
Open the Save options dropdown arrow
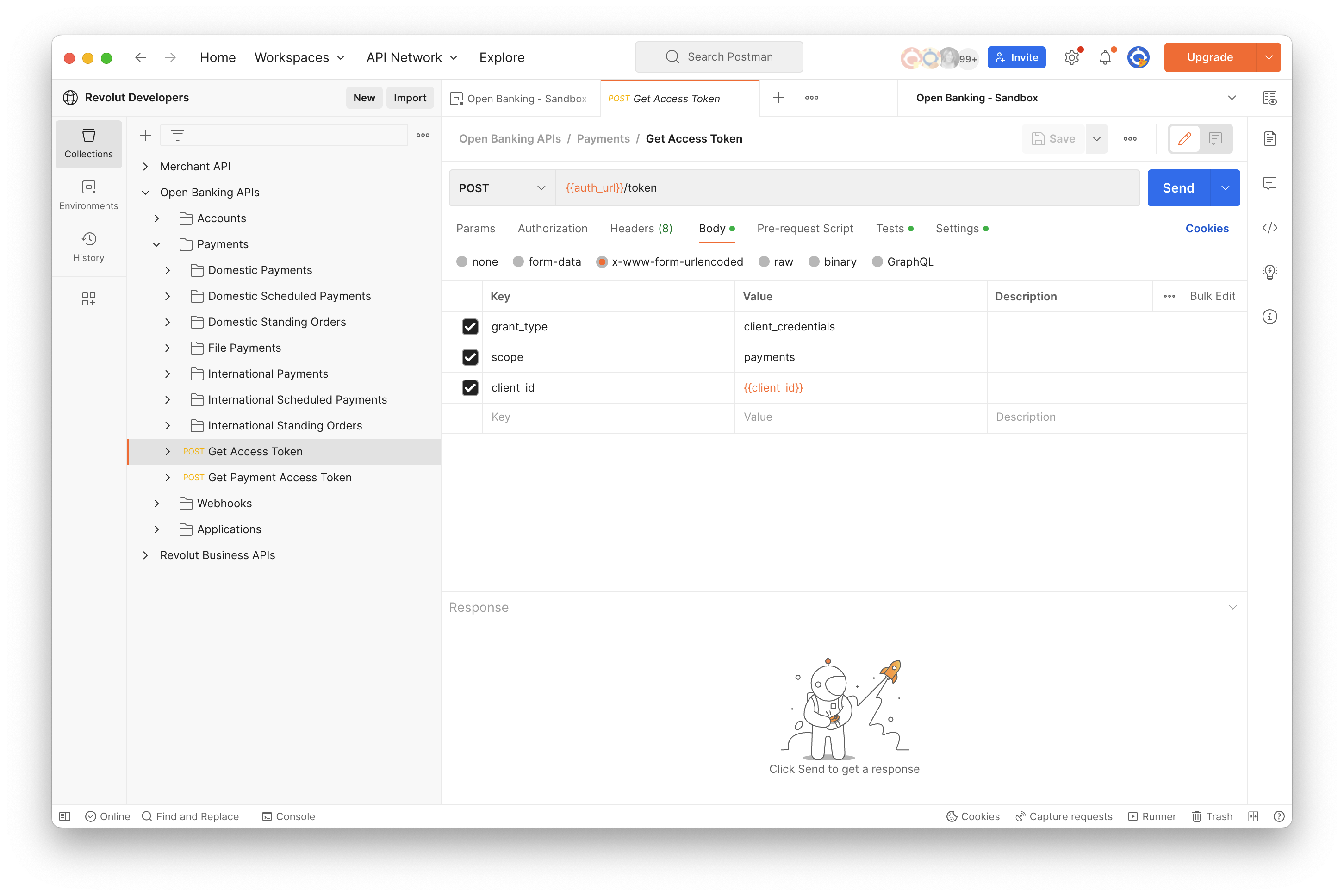[x=1096, y=139]
